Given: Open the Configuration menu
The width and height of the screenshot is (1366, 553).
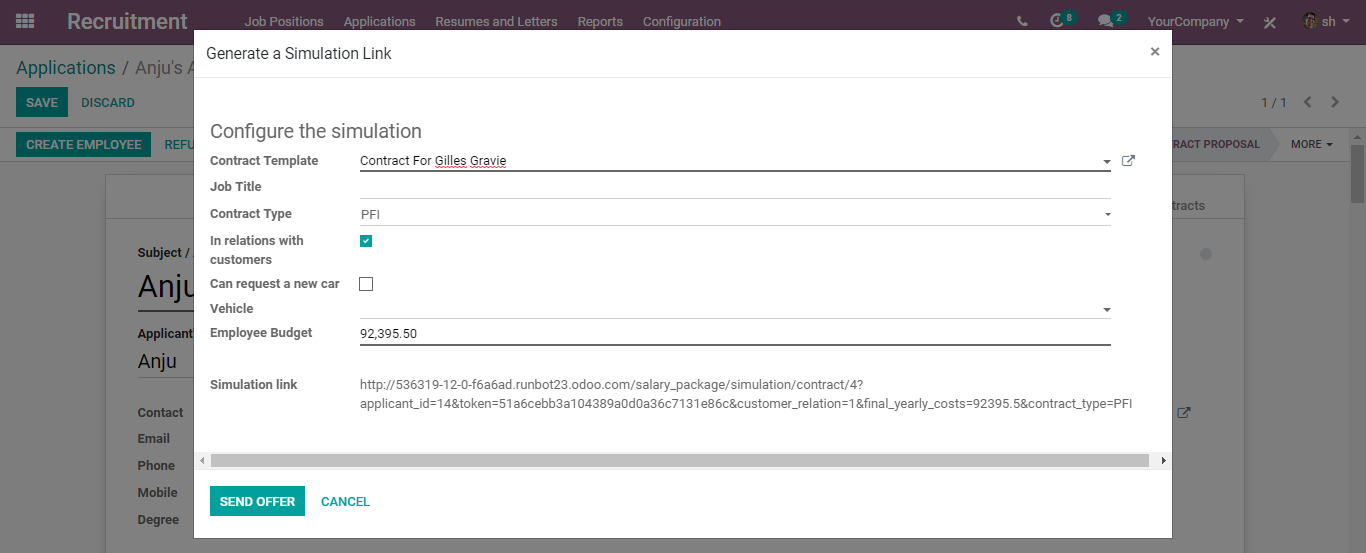Looking at the screenshot, I should (682, 21).
